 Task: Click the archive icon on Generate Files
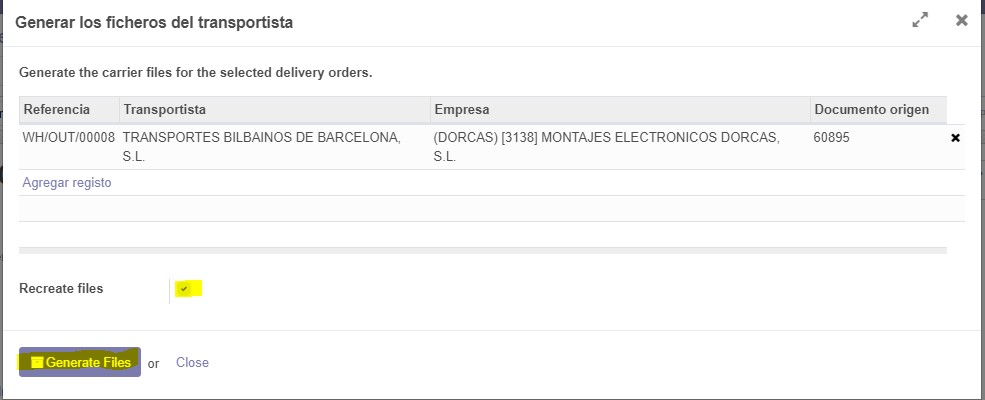(37, 362)
